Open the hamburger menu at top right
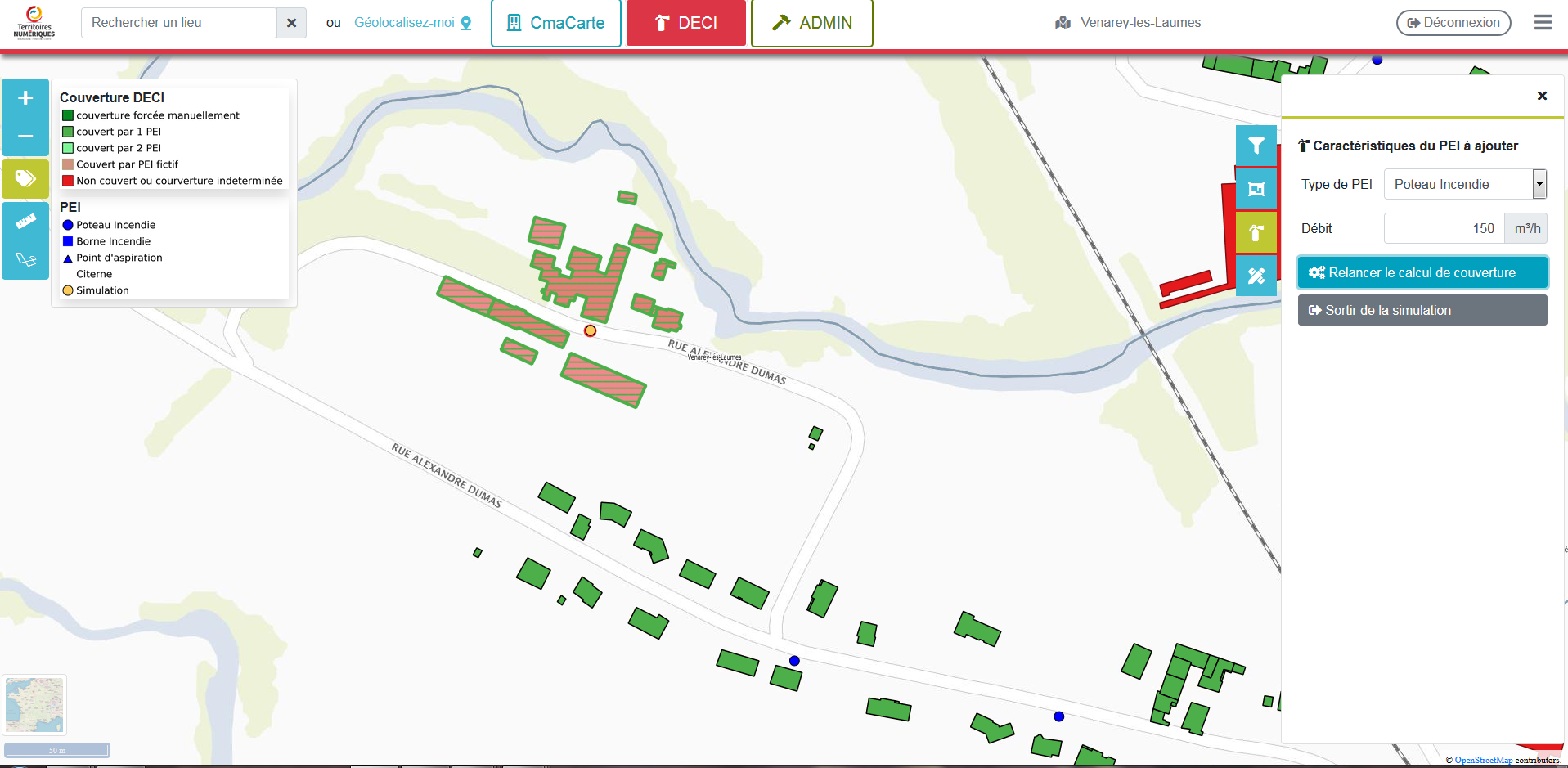 click(x=1543, y=23)
